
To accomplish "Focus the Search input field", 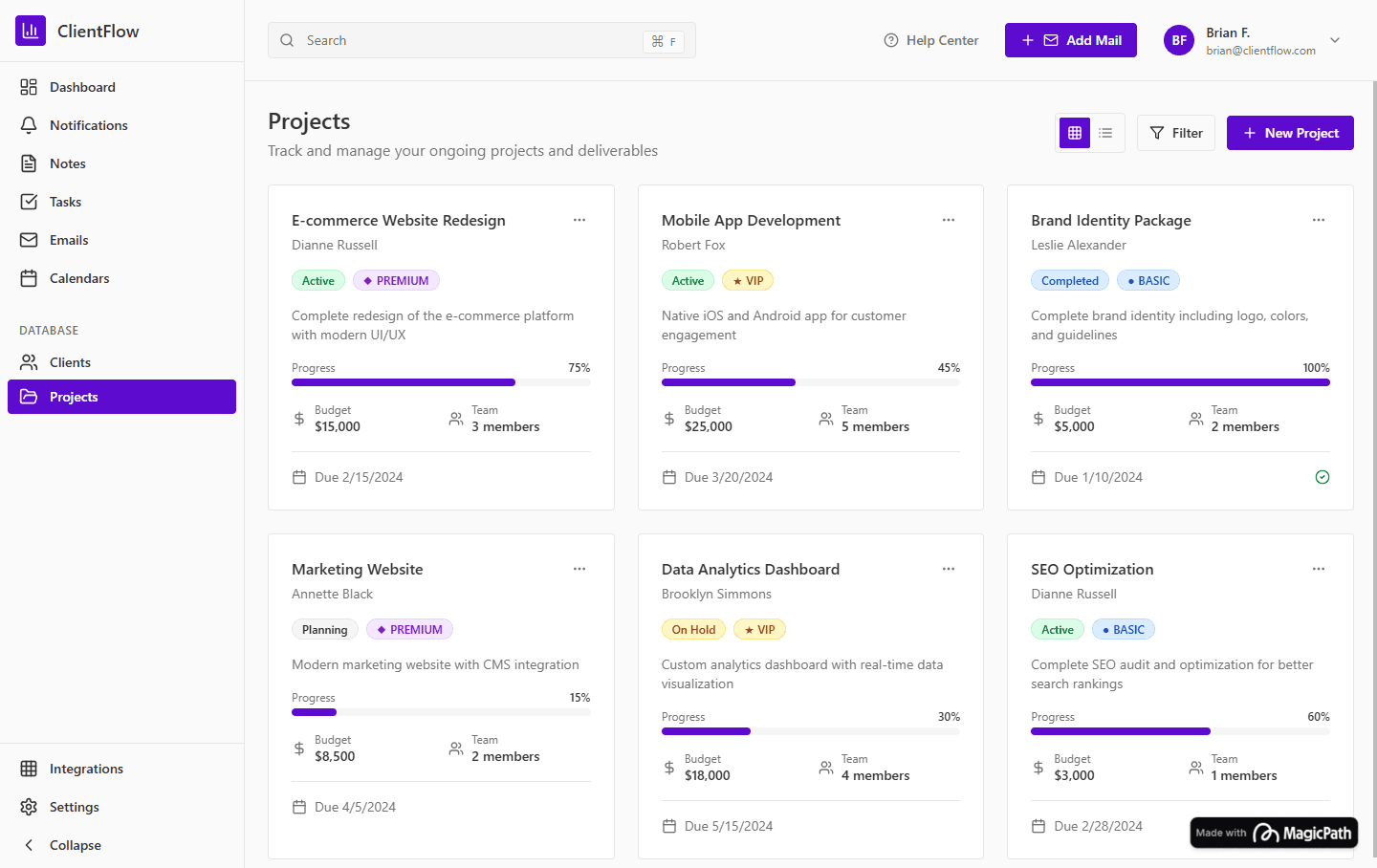I will [x=469, y=40].
